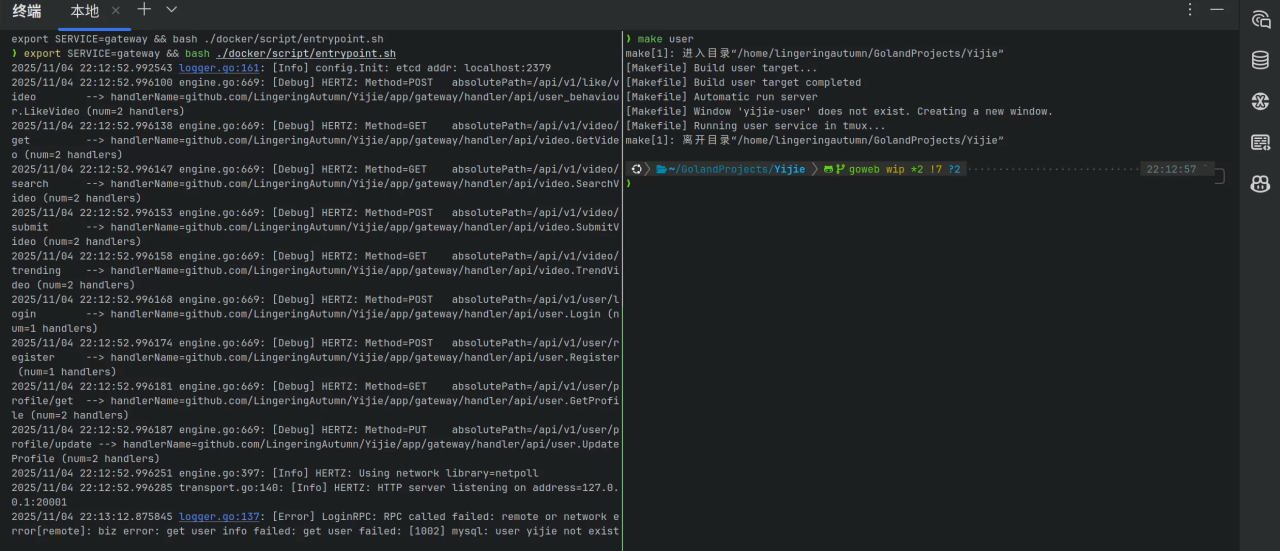
Task: Click the OS logo icon in shell prompt
Action: (636, 170)
